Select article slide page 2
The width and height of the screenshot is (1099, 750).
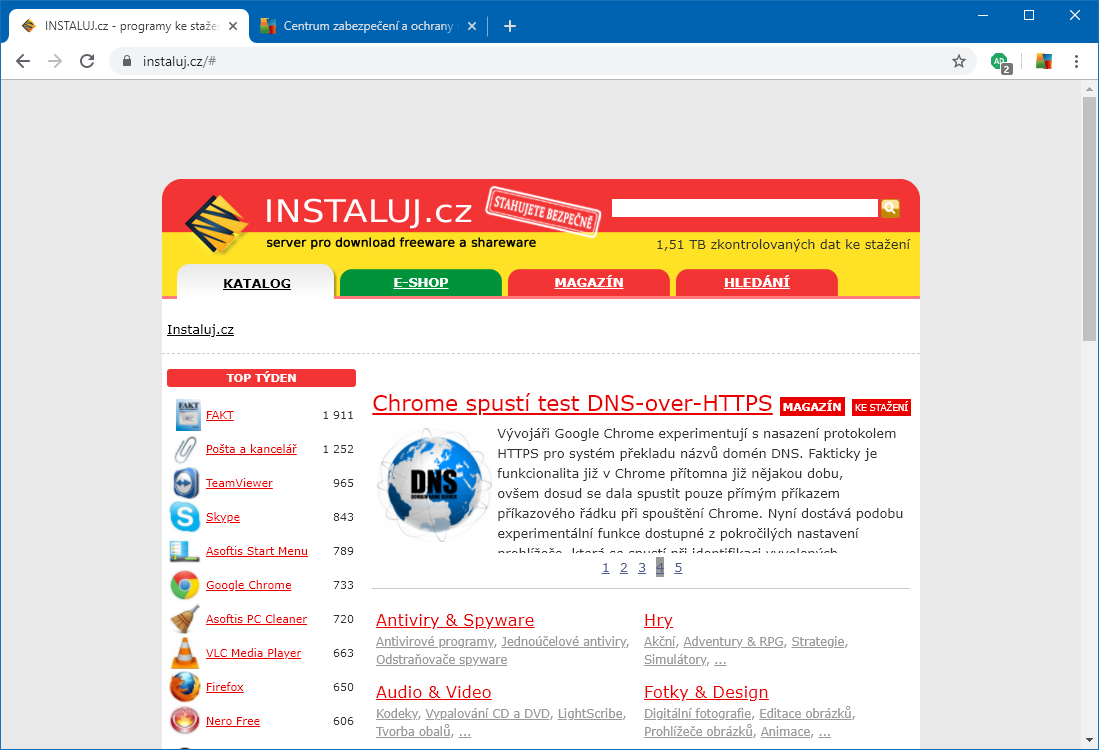pyautogui.click(x=623, y=568)
